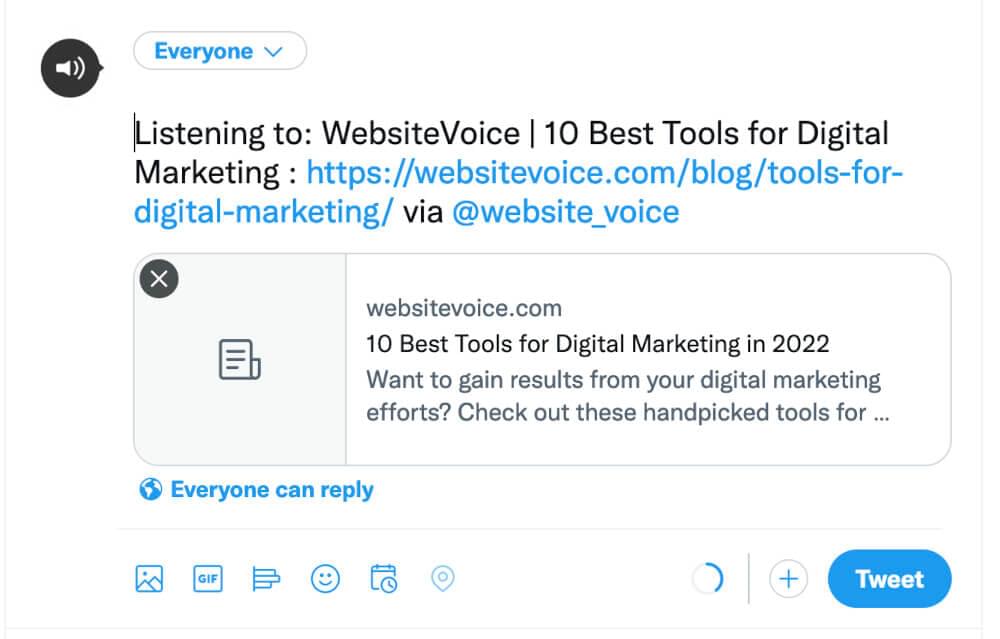Open the Everyone audience dropdown

coord(220,51)
